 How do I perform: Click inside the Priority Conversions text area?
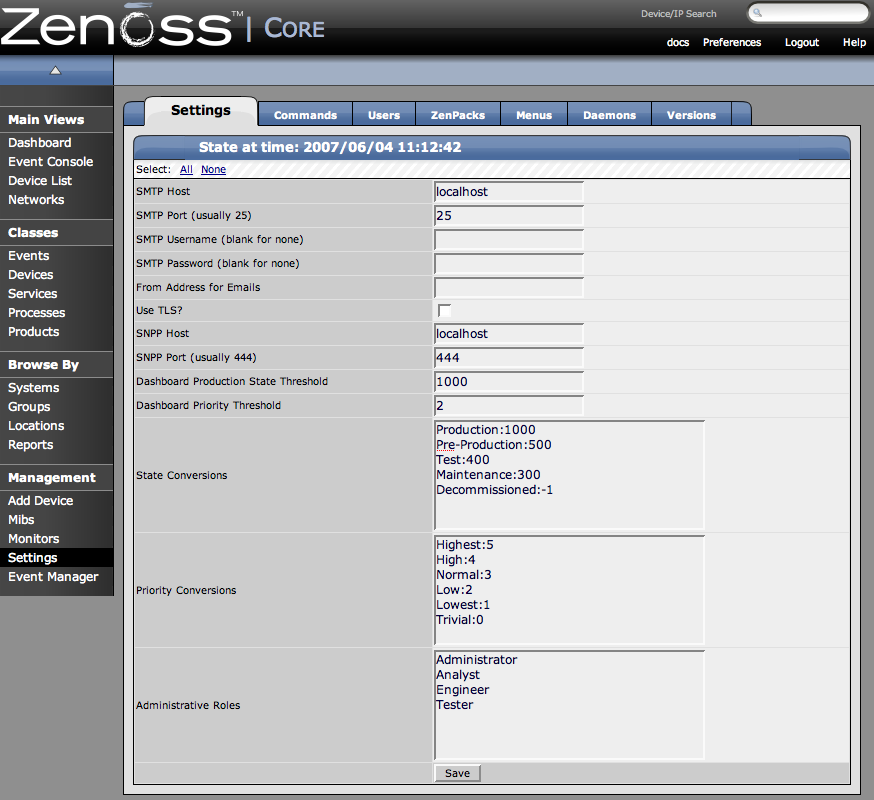[x=569, y=590]
